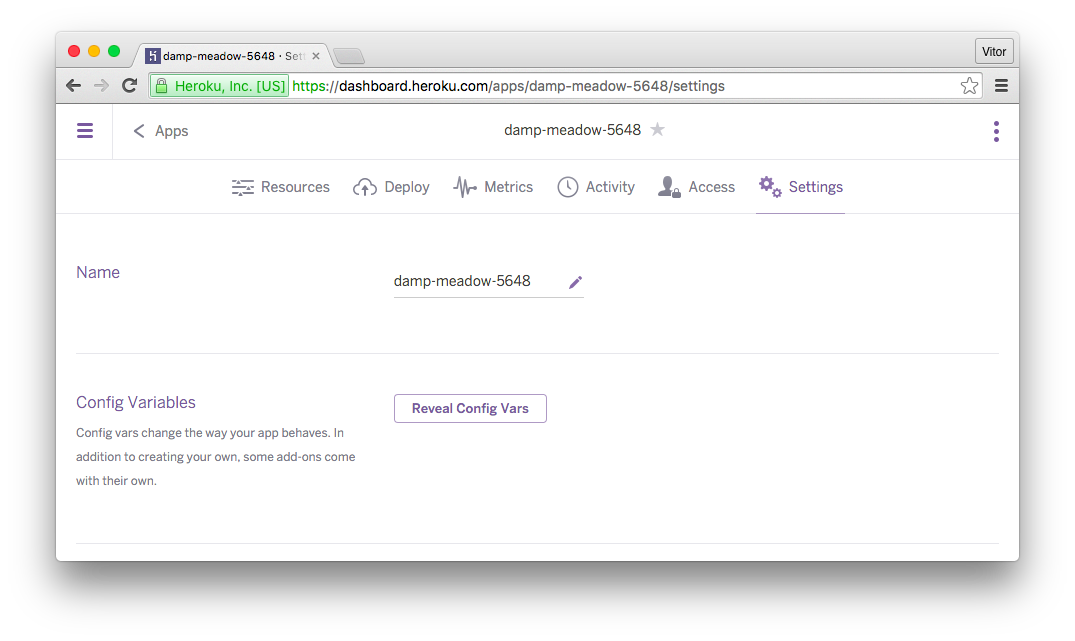This screenshot has height=641, width=1075.
Task: Click the Config Variables heading
Action: pos(136,402)
